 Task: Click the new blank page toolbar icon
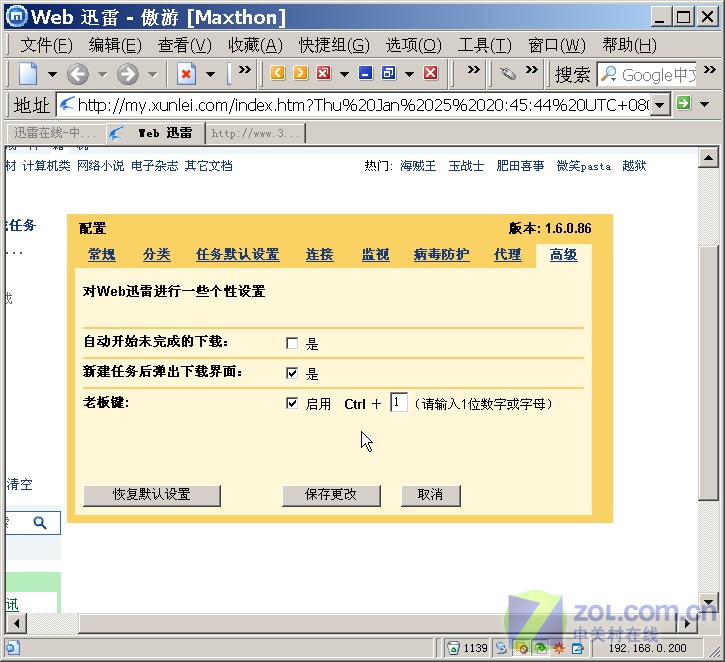click(x=28, y=74)
